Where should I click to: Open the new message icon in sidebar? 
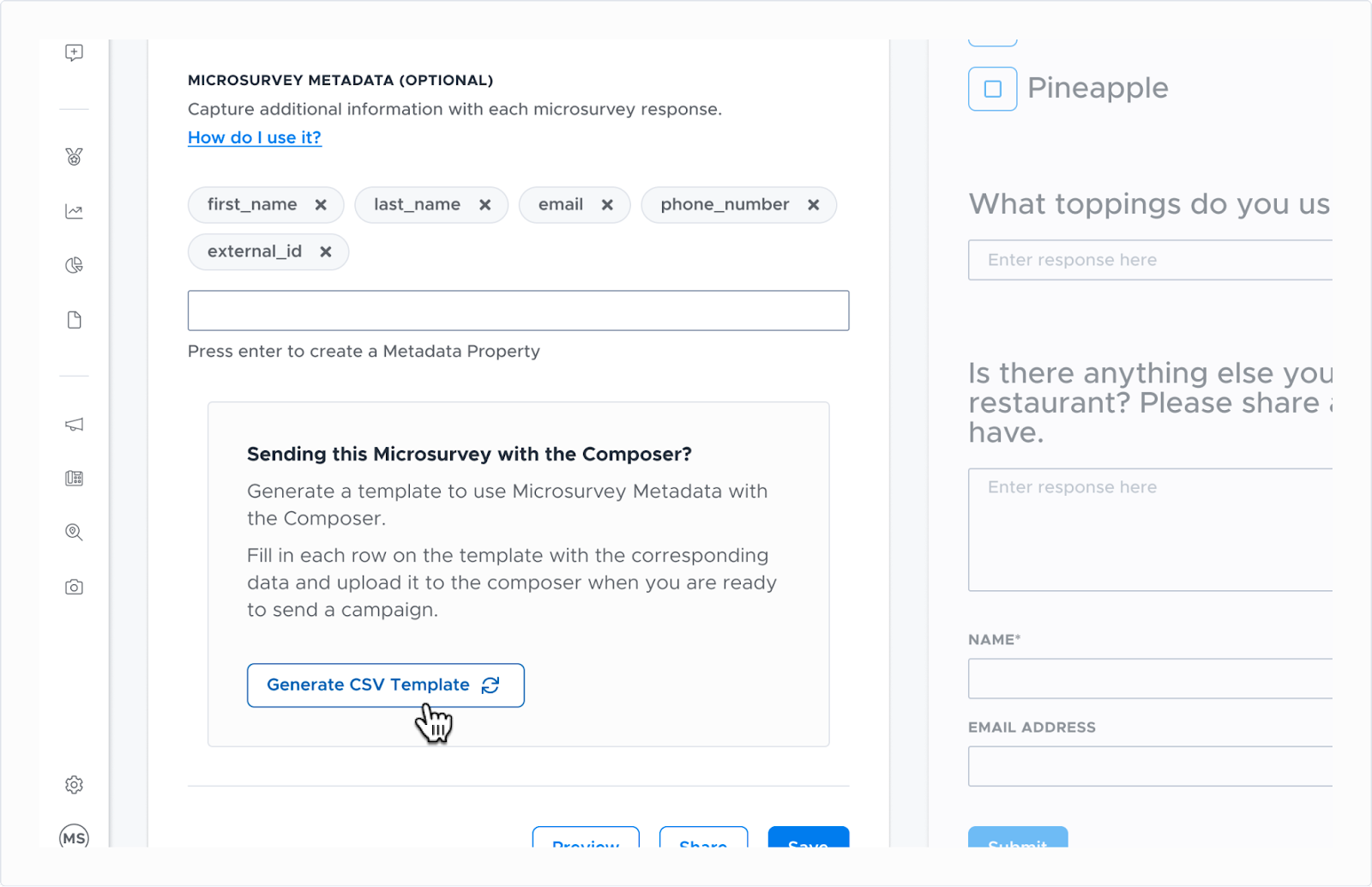(x=74, y=52)
